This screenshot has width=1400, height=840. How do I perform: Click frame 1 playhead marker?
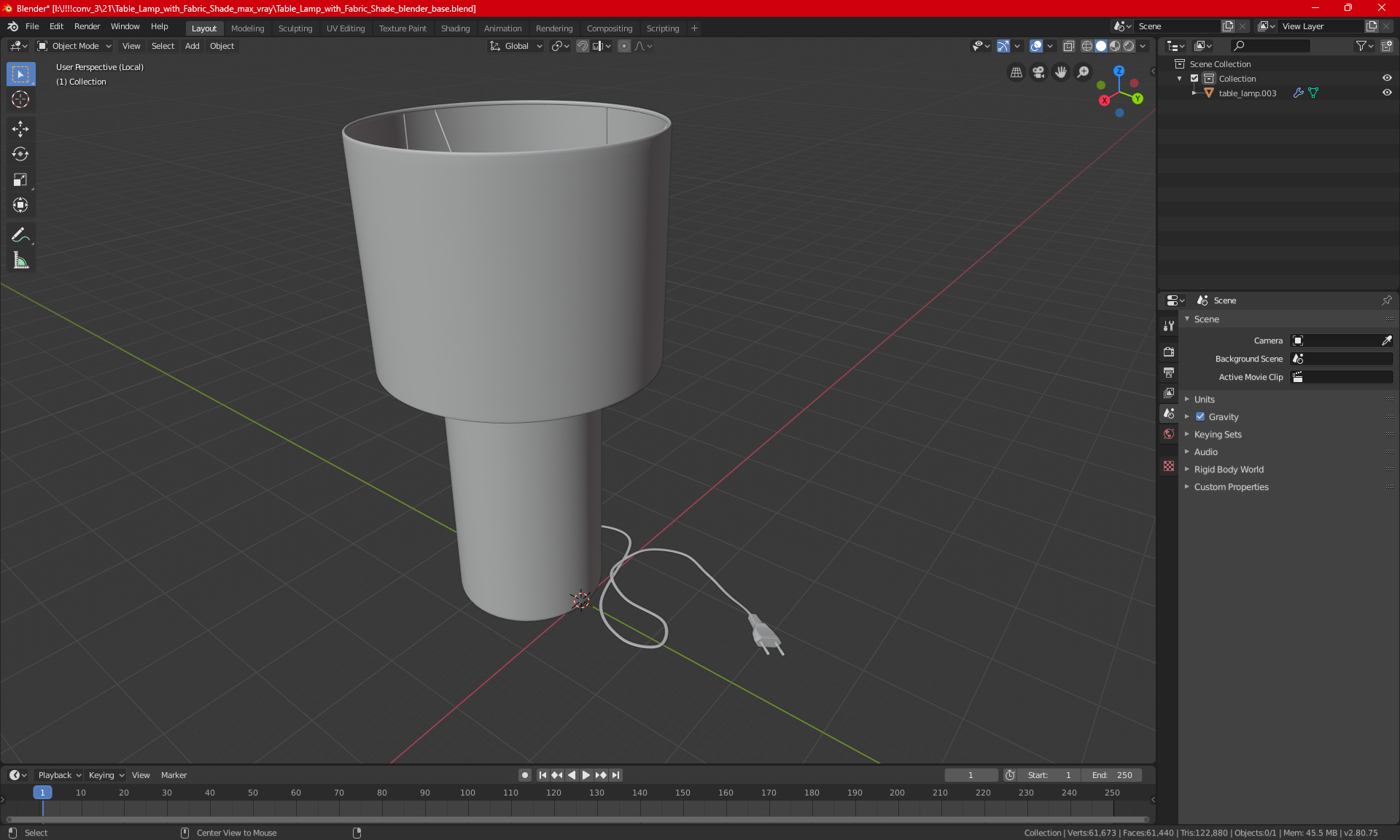(42, 793)
